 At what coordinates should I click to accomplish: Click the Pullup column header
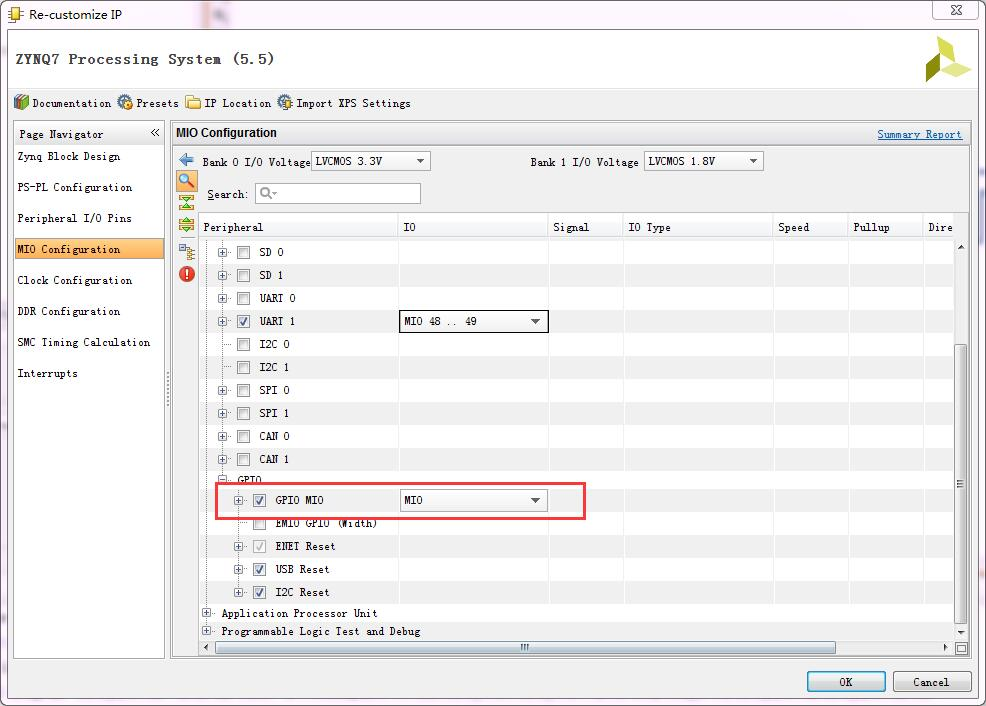tap(885, 227)
